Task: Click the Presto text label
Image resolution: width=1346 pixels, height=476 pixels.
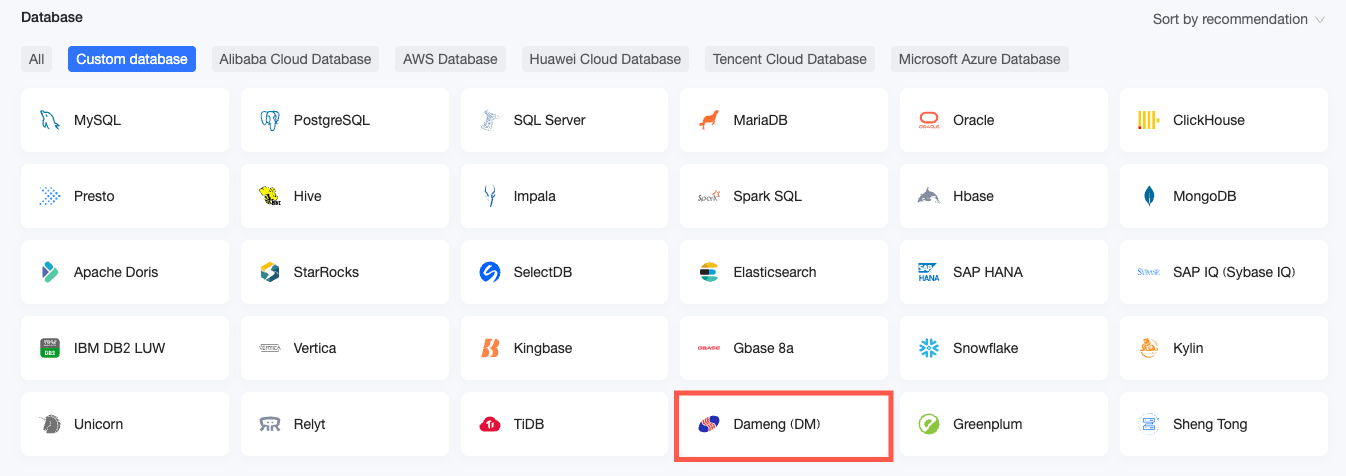Action: [x=94, y=196]
